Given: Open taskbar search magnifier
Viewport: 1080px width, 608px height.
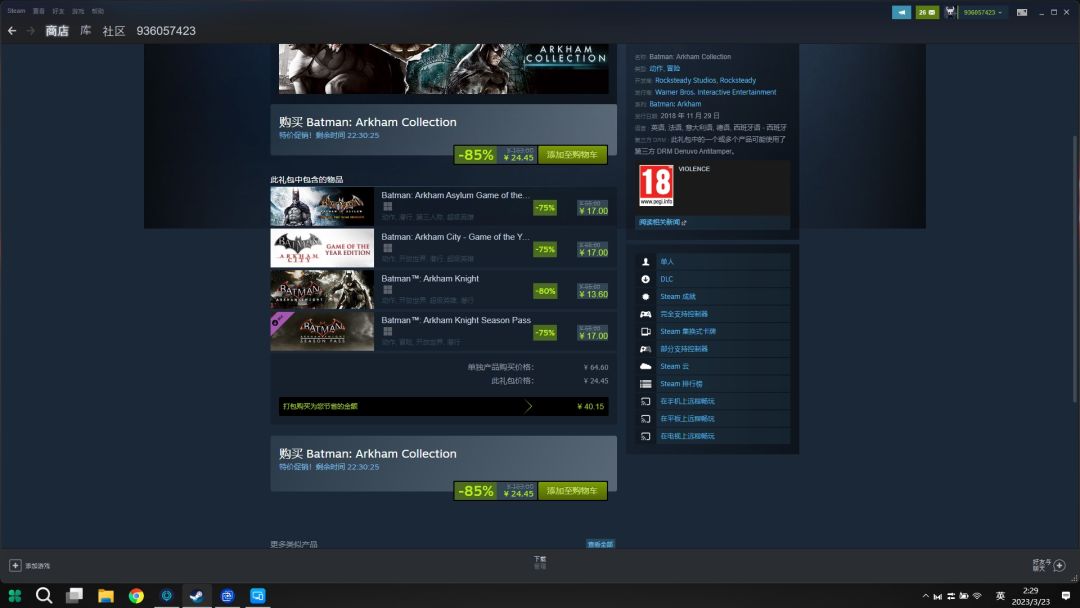Looking at the screenshot, I should click(44, 596).
